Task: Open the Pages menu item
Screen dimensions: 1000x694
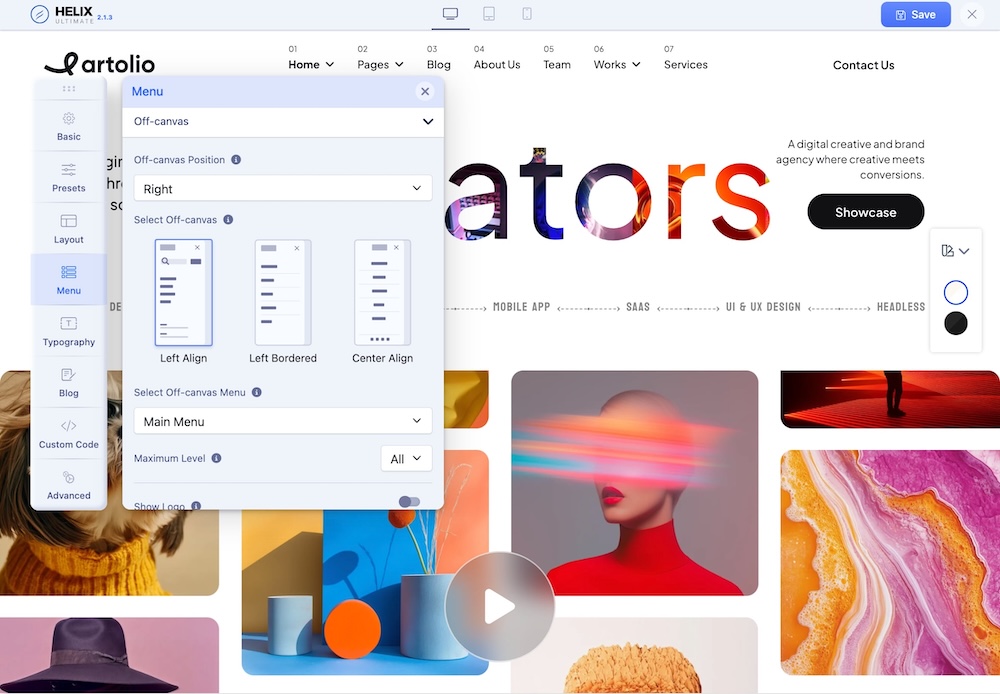Action: click(380, 64)
